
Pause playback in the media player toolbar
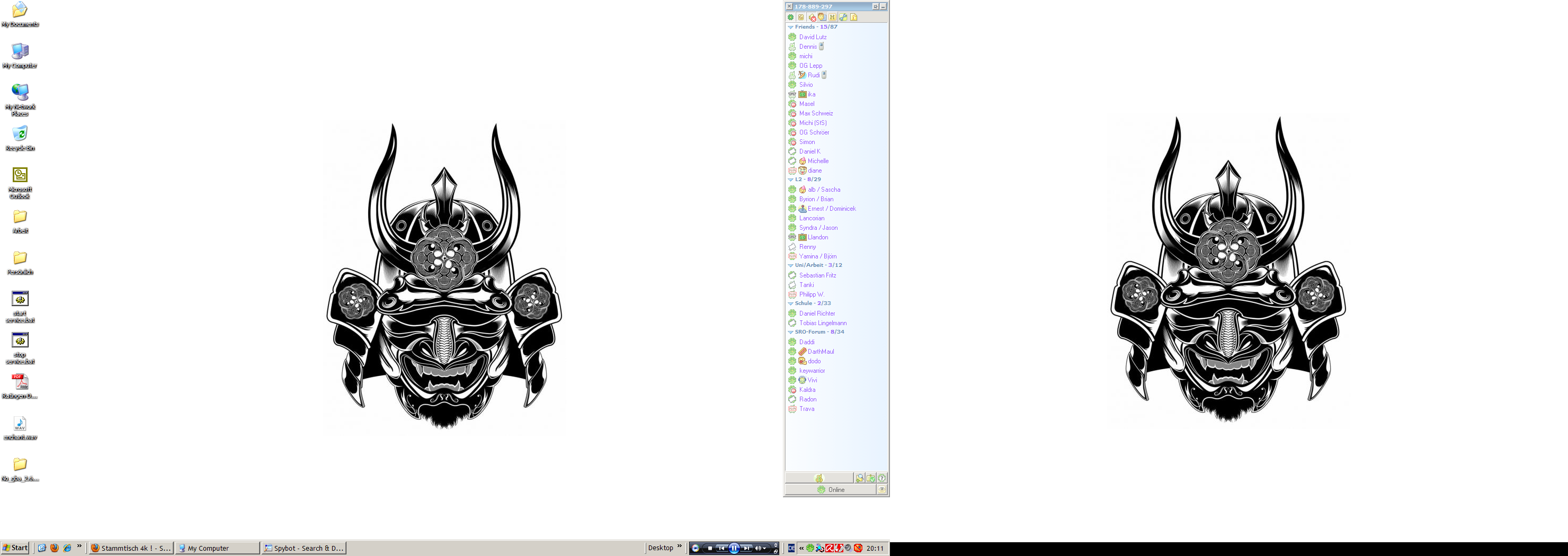[734, 548]
